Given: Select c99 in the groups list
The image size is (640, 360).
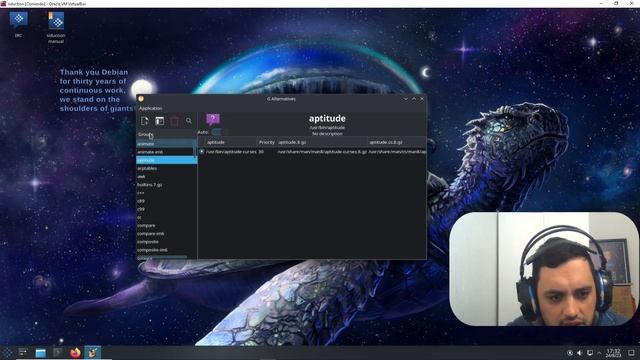Looking at the screenshot, I should tap(167, 209).
